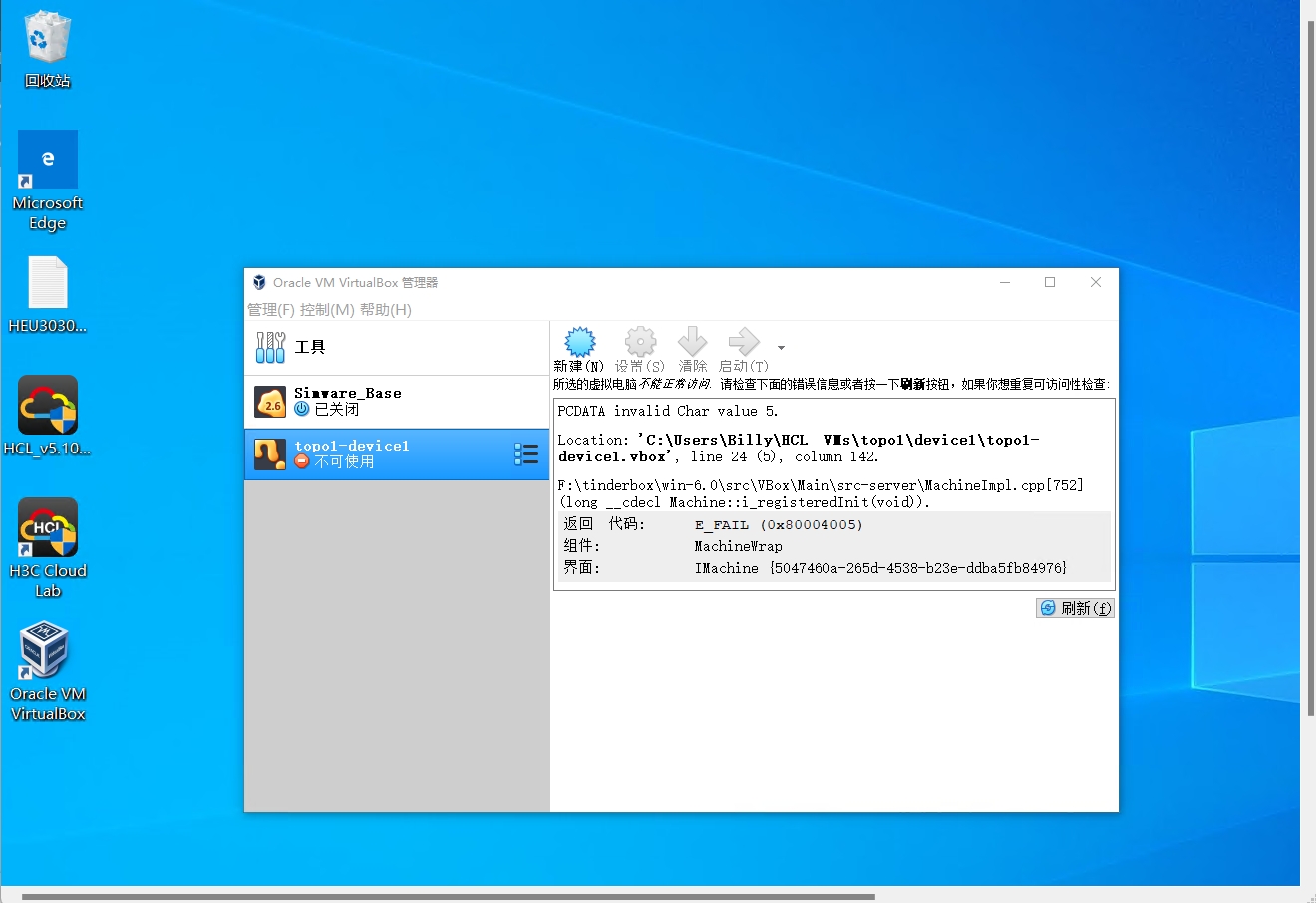Select the 工具 tools entry icon
The width and height of the screenshot is (1316, 903).
click(x=270, y=347)
